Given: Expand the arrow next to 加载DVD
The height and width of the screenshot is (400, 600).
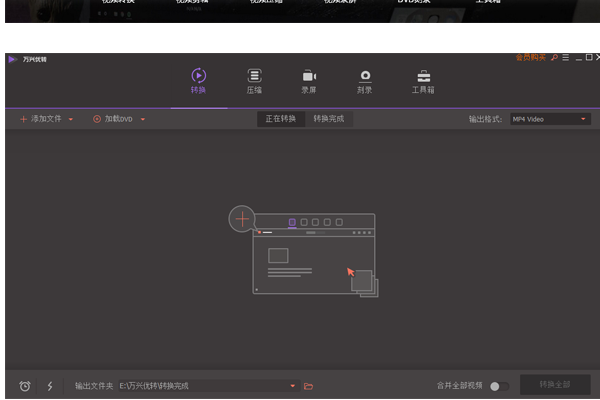Looking at the screenshot, I should (x=143, y=119).
